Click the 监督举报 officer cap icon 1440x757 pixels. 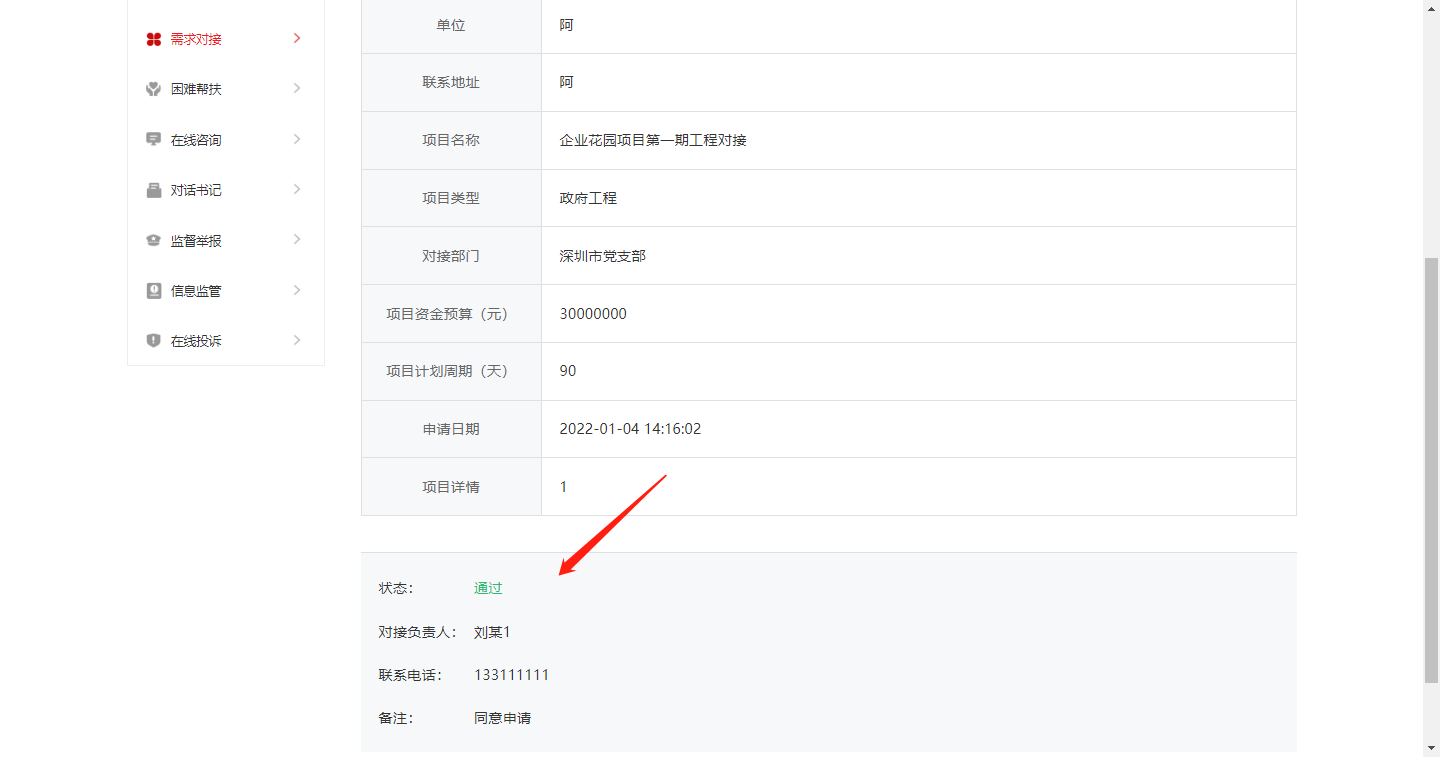[x=153, y=240]
